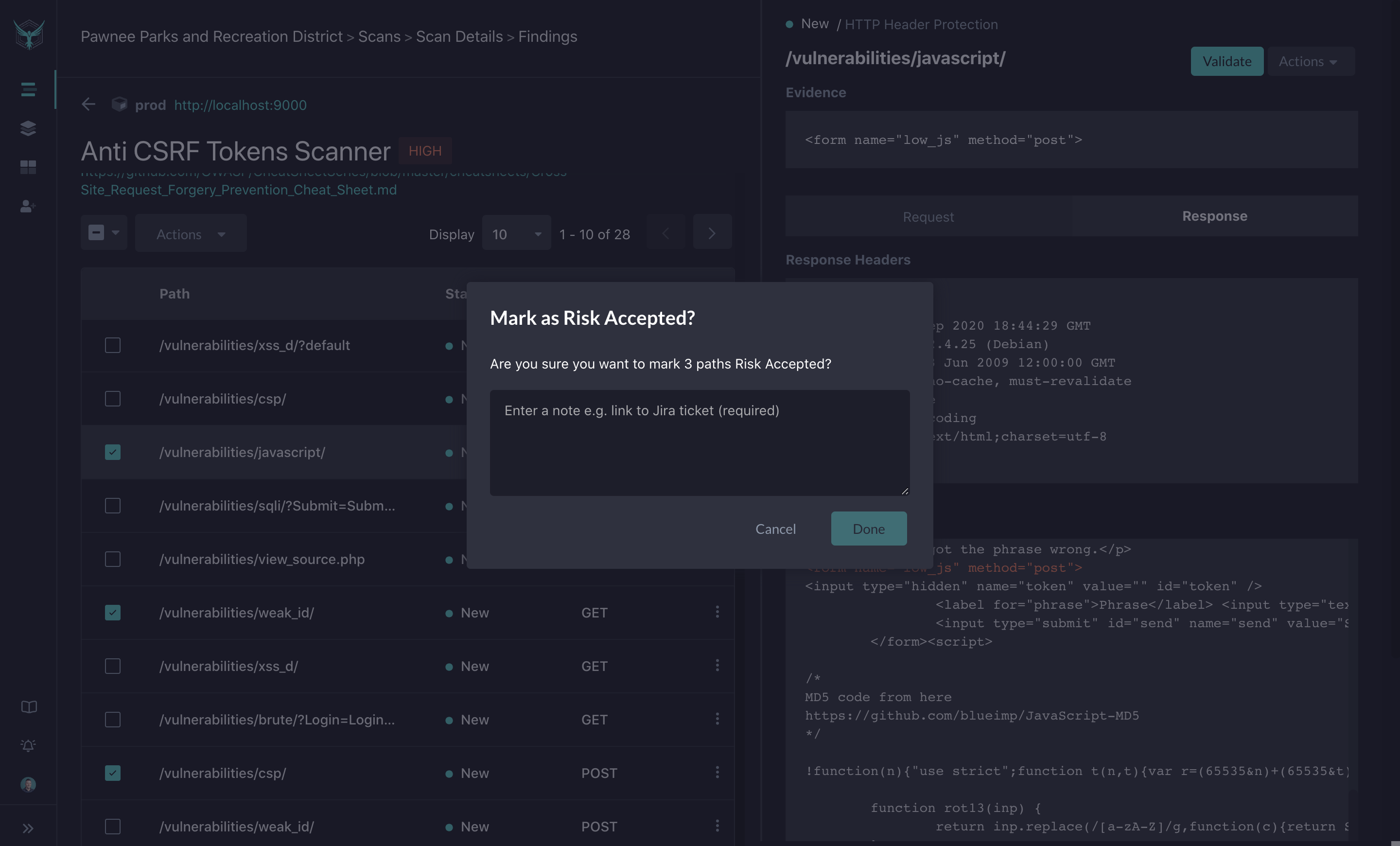The height and width of the screenshot is (846, 1400).
Task: Switch to the Request tab
Action: click(x=928, y=216)
